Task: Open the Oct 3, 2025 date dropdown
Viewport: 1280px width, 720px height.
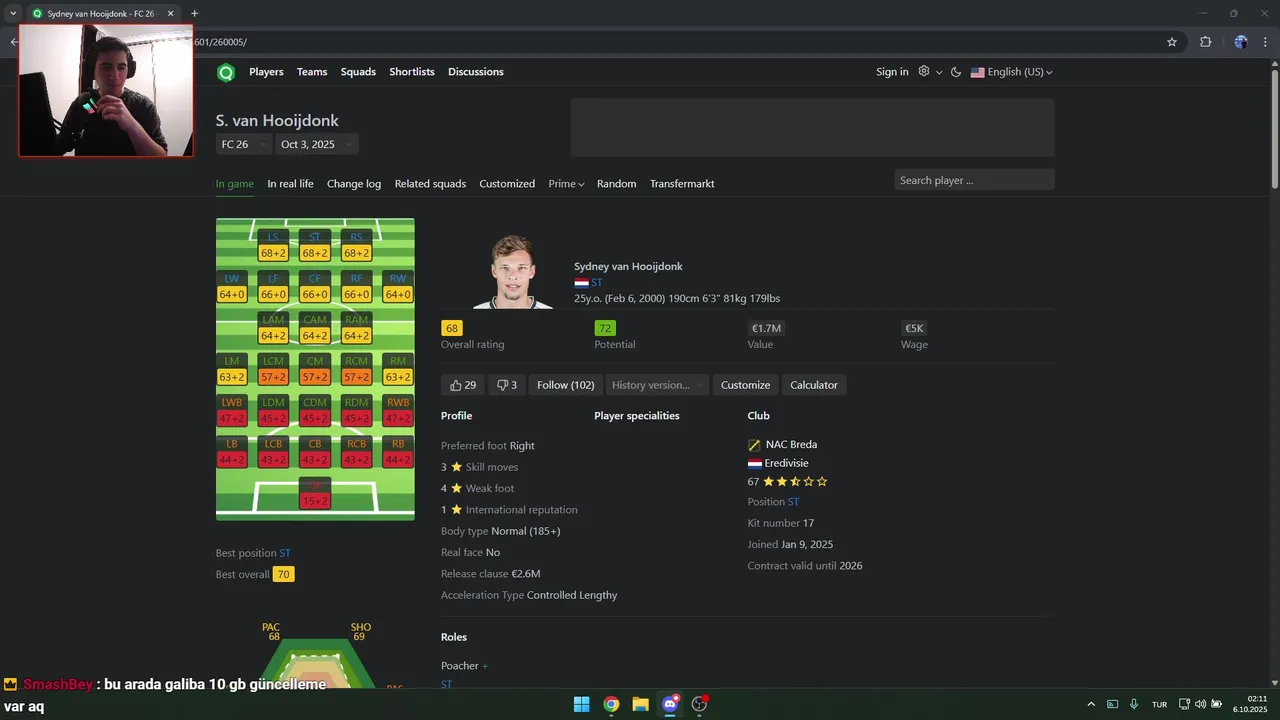Action: 316,144
